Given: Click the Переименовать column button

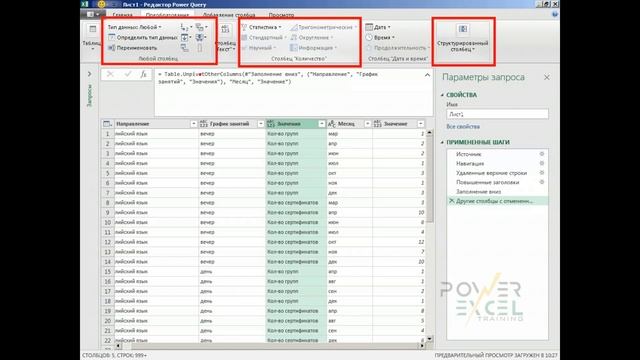Looking at the screenshot, I should [x=132, y=48].
